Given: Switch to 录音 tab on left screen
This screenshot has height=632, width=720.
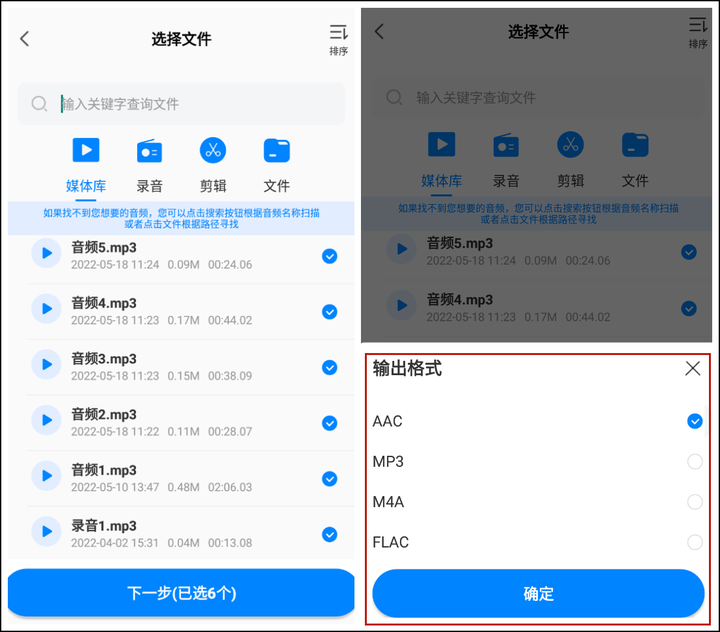Looking at the screenshot, I should pyautogui.click(x=150, y=165).
